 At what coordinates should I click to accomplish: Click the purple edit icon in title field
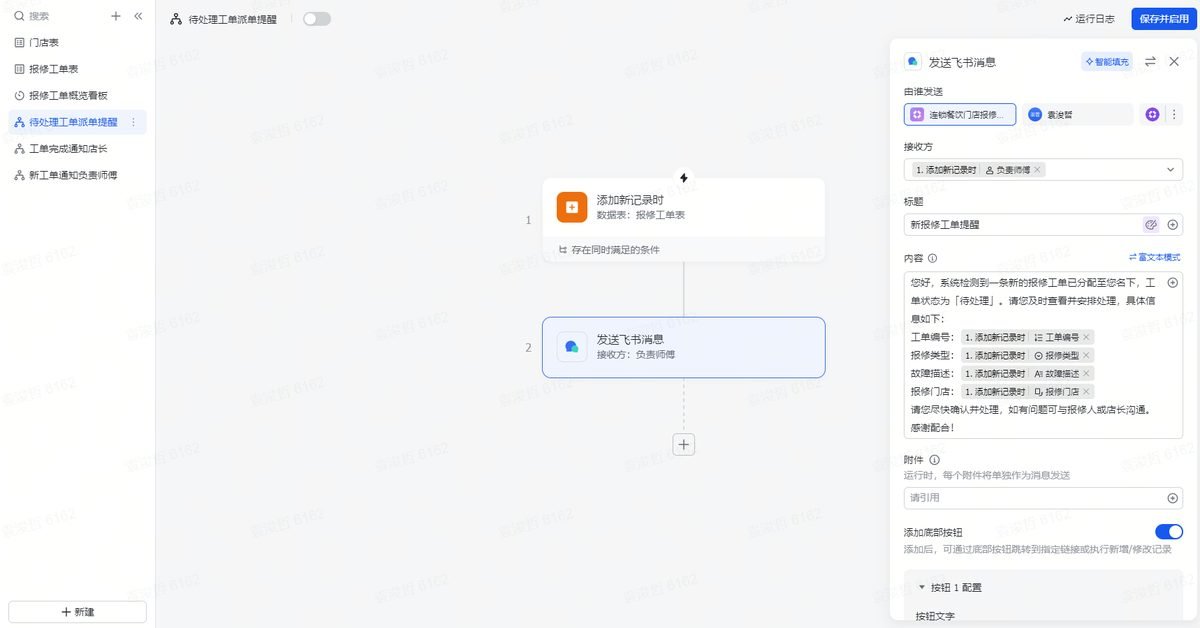pyautogui.click(x=1151, y=225)
